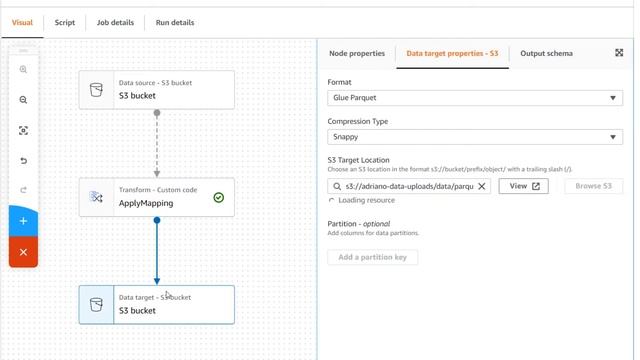Click the search icon in S3 location field
Image resolution: width=640 pixels, height=360 pixels.
pos(337,187)
